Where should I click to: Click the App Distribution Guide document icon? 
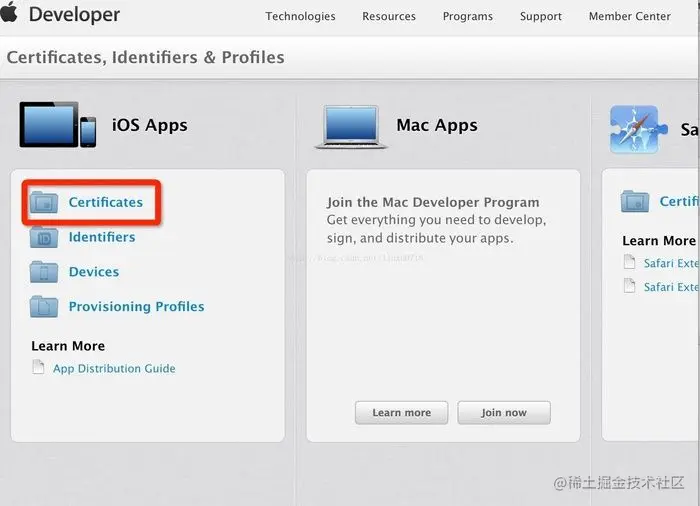pyautogui.click(x=38, y=367)
